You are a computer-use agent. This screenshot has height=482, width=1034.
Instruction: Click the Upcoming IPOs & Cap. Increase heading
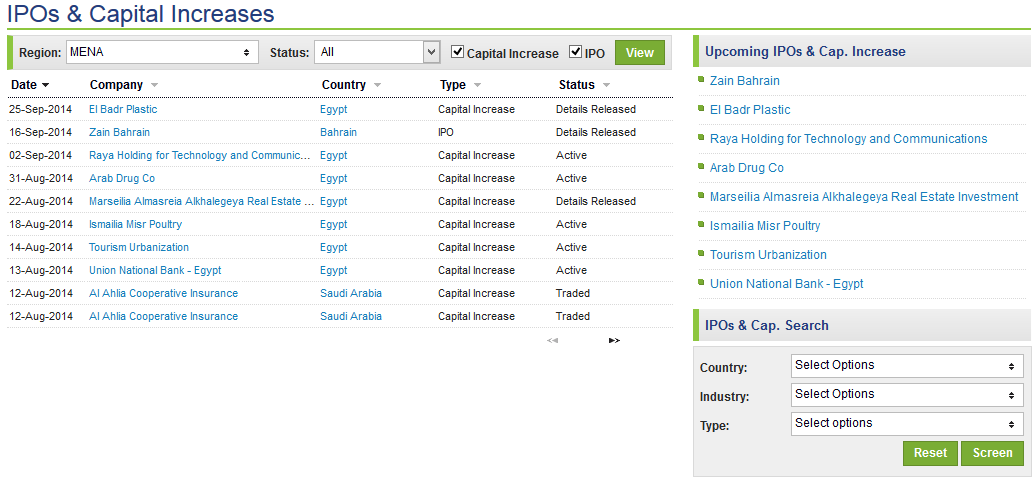click(805, 51)
